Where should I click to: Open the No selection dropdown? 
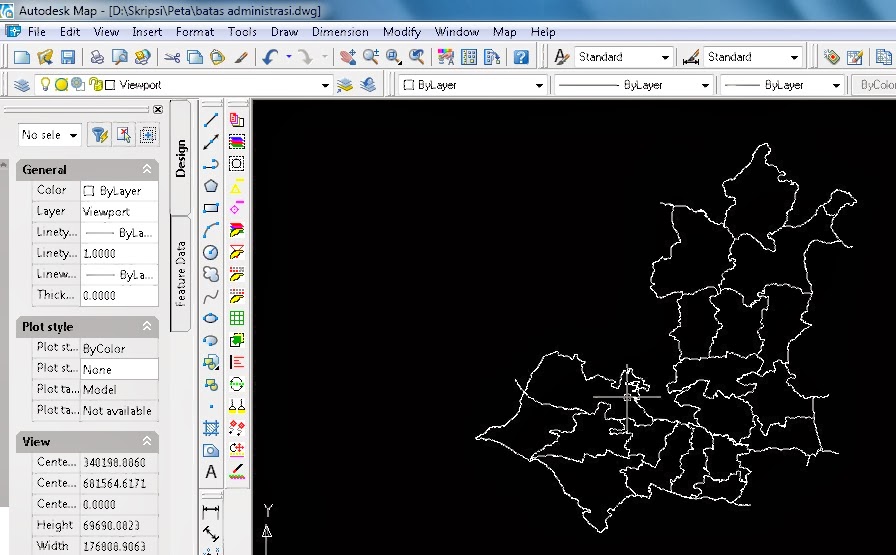(73, 135)
